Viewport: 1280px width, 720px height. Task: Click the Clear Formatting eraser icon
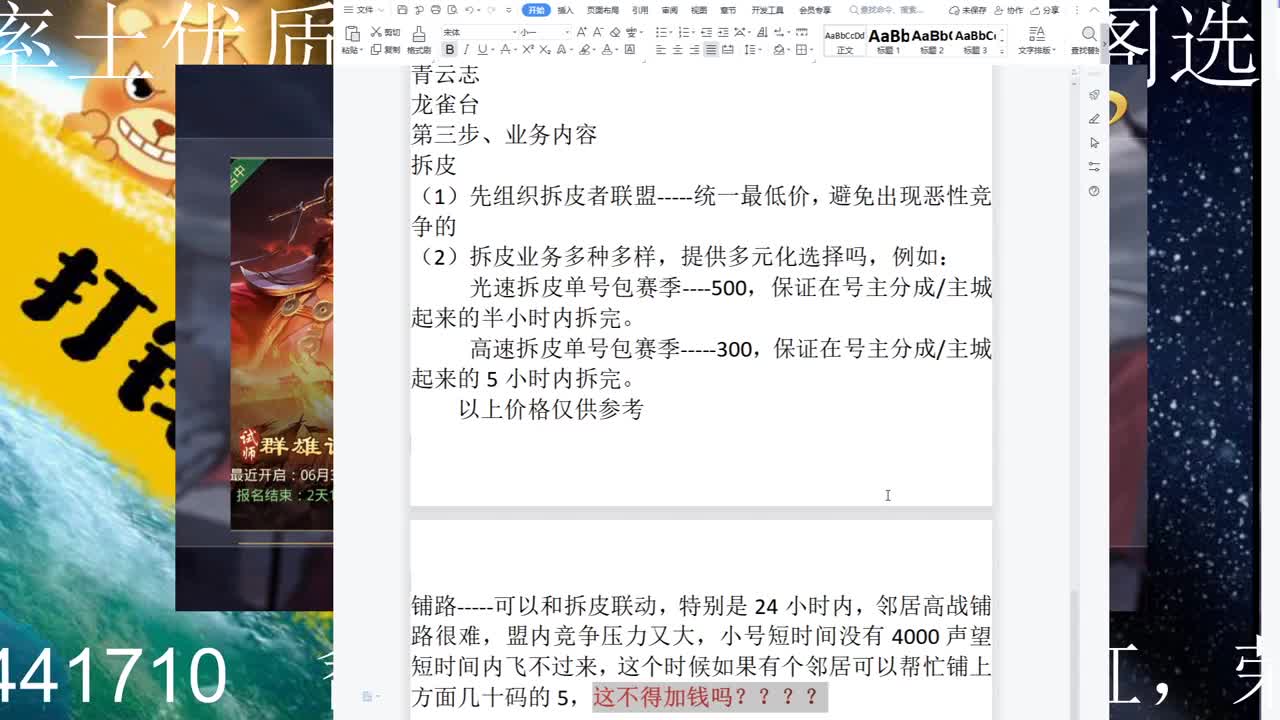click(x=615, y=32)
